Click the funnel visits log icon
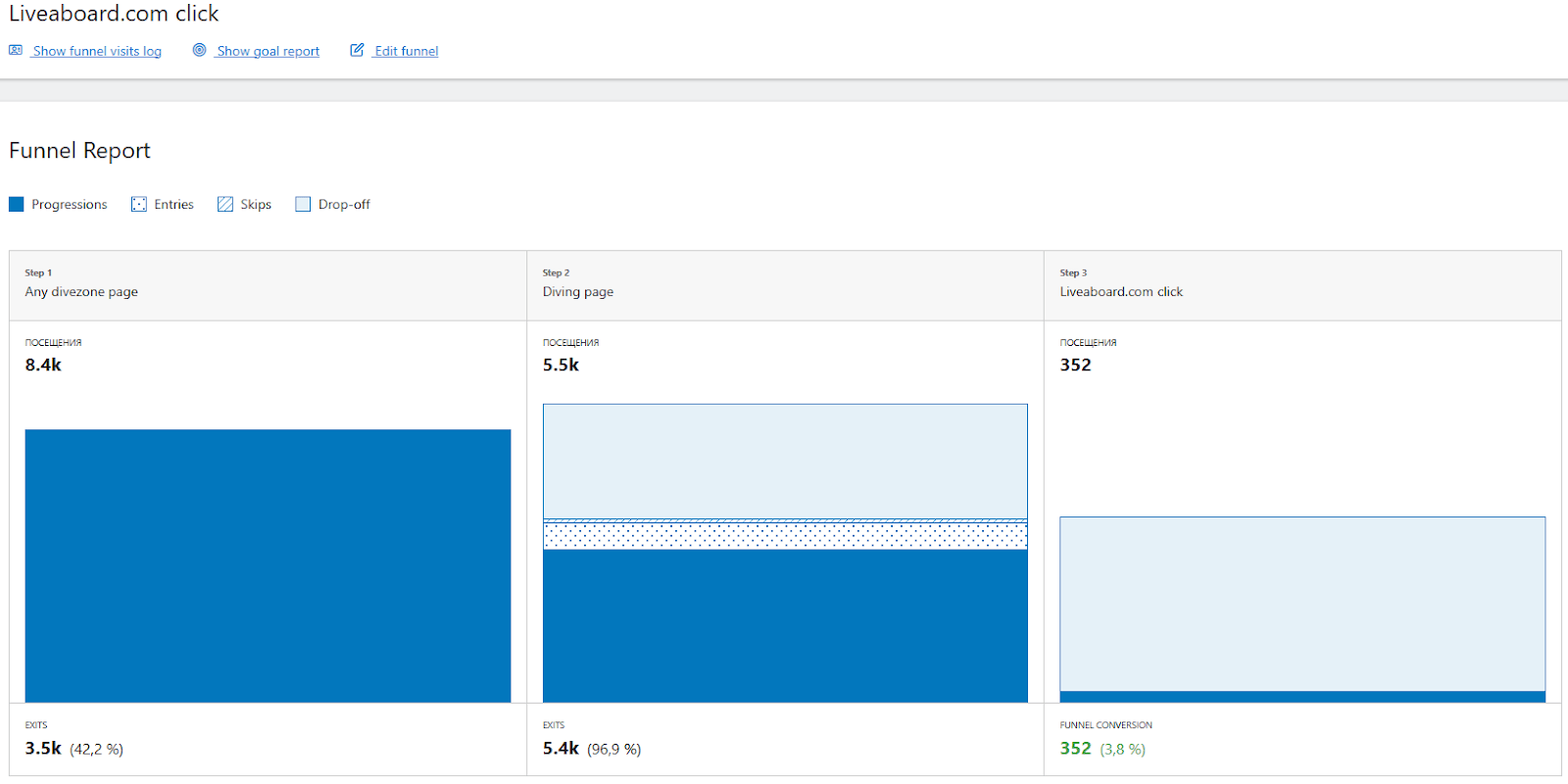This screenshot has width=1568, height=784. coord(16,50)
